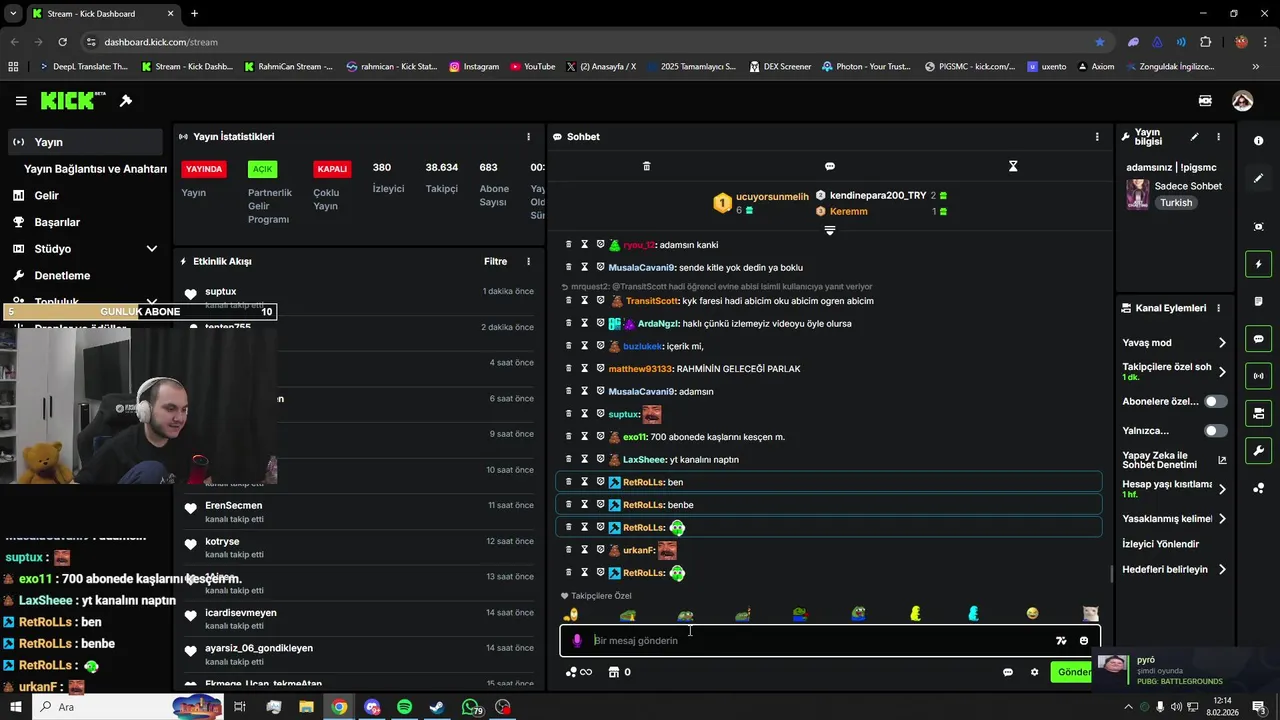Click the chat panel scrollbar

(1112, 574)
